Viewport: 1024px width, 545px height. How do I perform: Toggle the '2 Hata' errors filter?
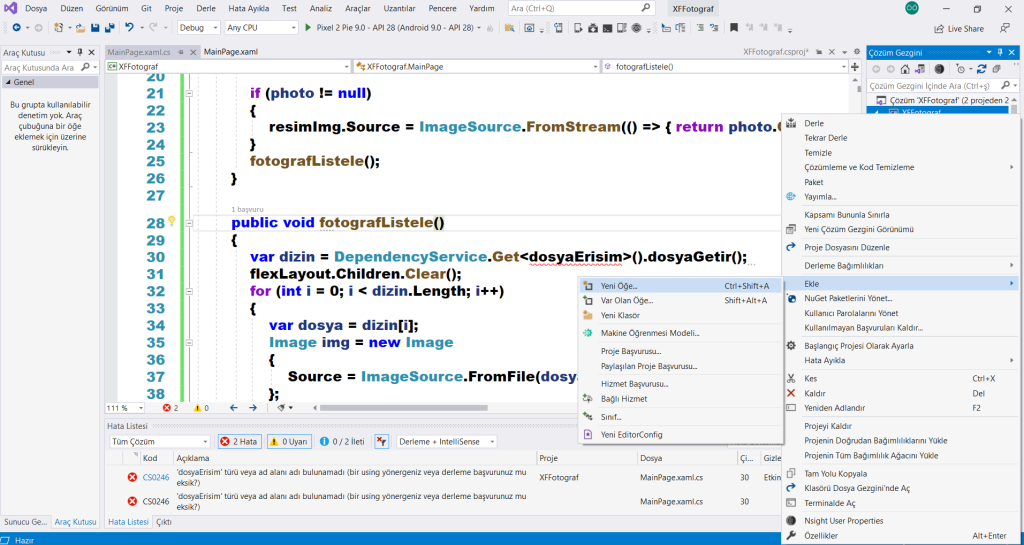tap(239, 441)
